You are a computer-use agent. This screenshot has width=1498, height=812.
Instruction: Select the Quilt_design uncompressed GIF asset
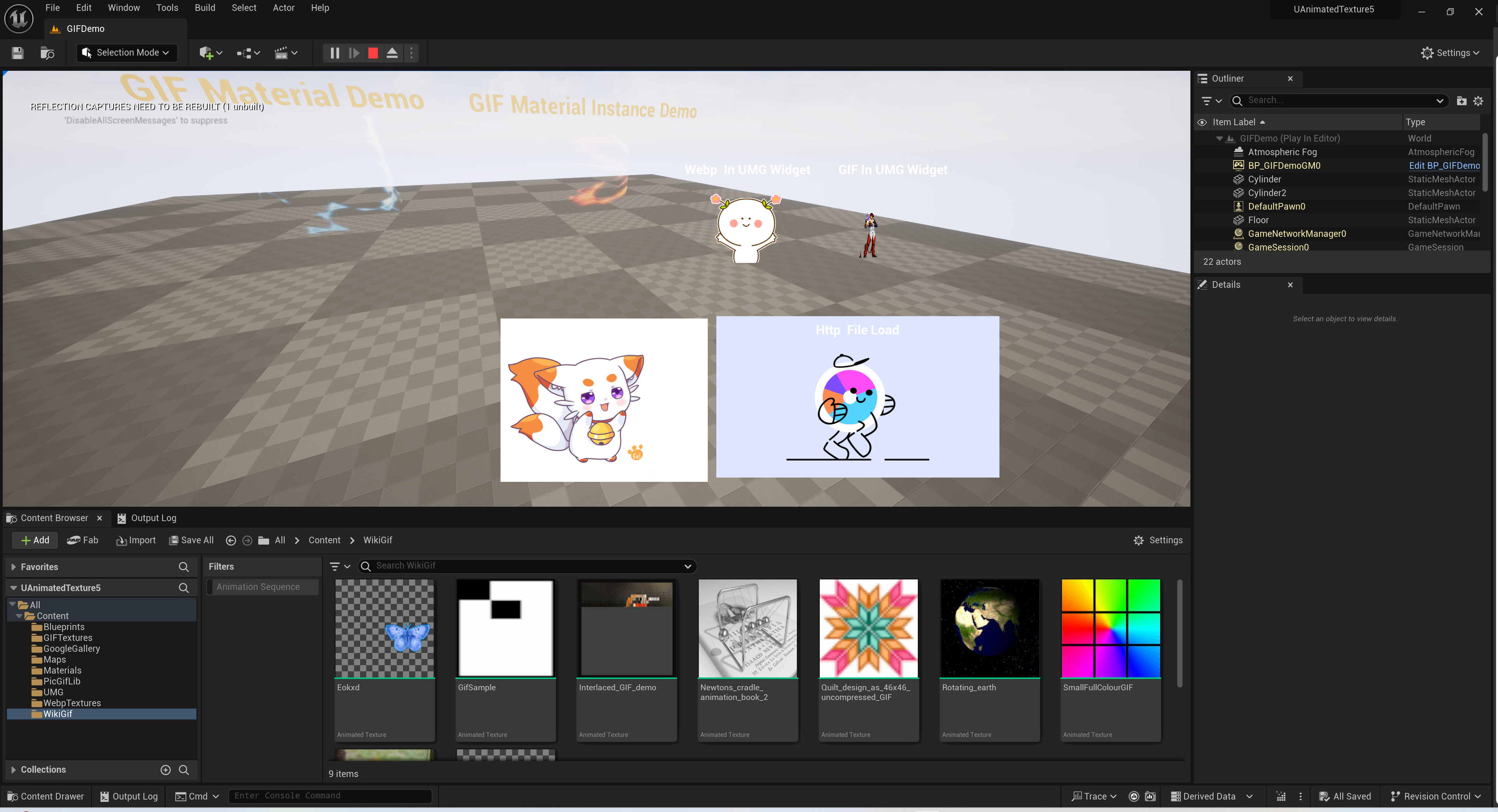(x=869, y=660)
